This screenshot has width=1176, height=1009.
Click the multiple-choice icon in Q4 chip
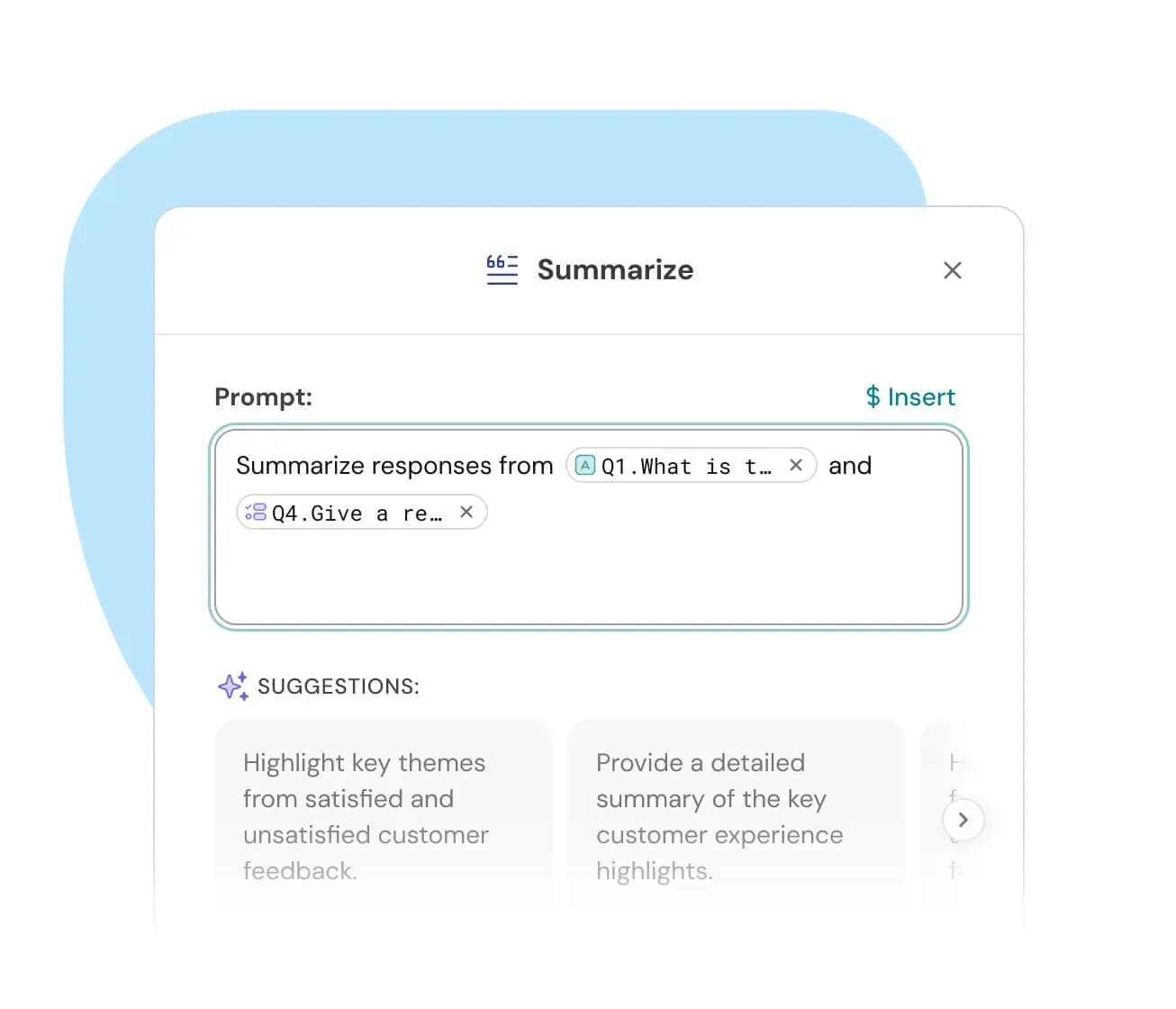[x=256, y=512]
